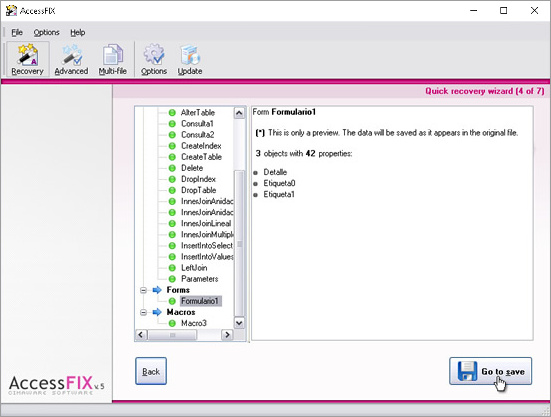Open the Multi-file recovery tool
Viewport: 551px width, 417px height.
tap(112, 59)
